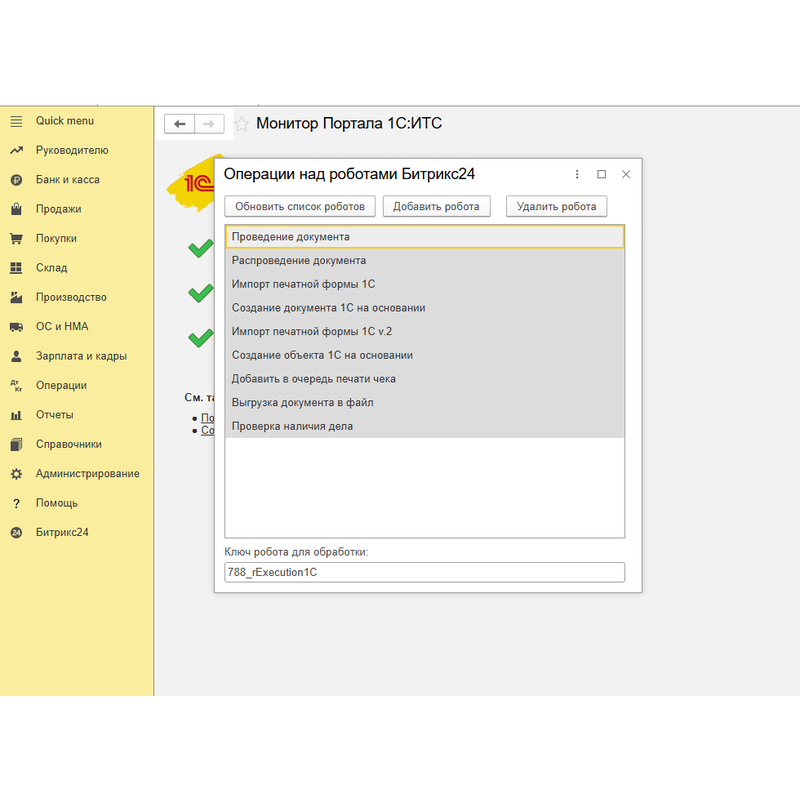Click the Зарплата и кадры person icon
The image size is (800, 800).
coord(16,356)
